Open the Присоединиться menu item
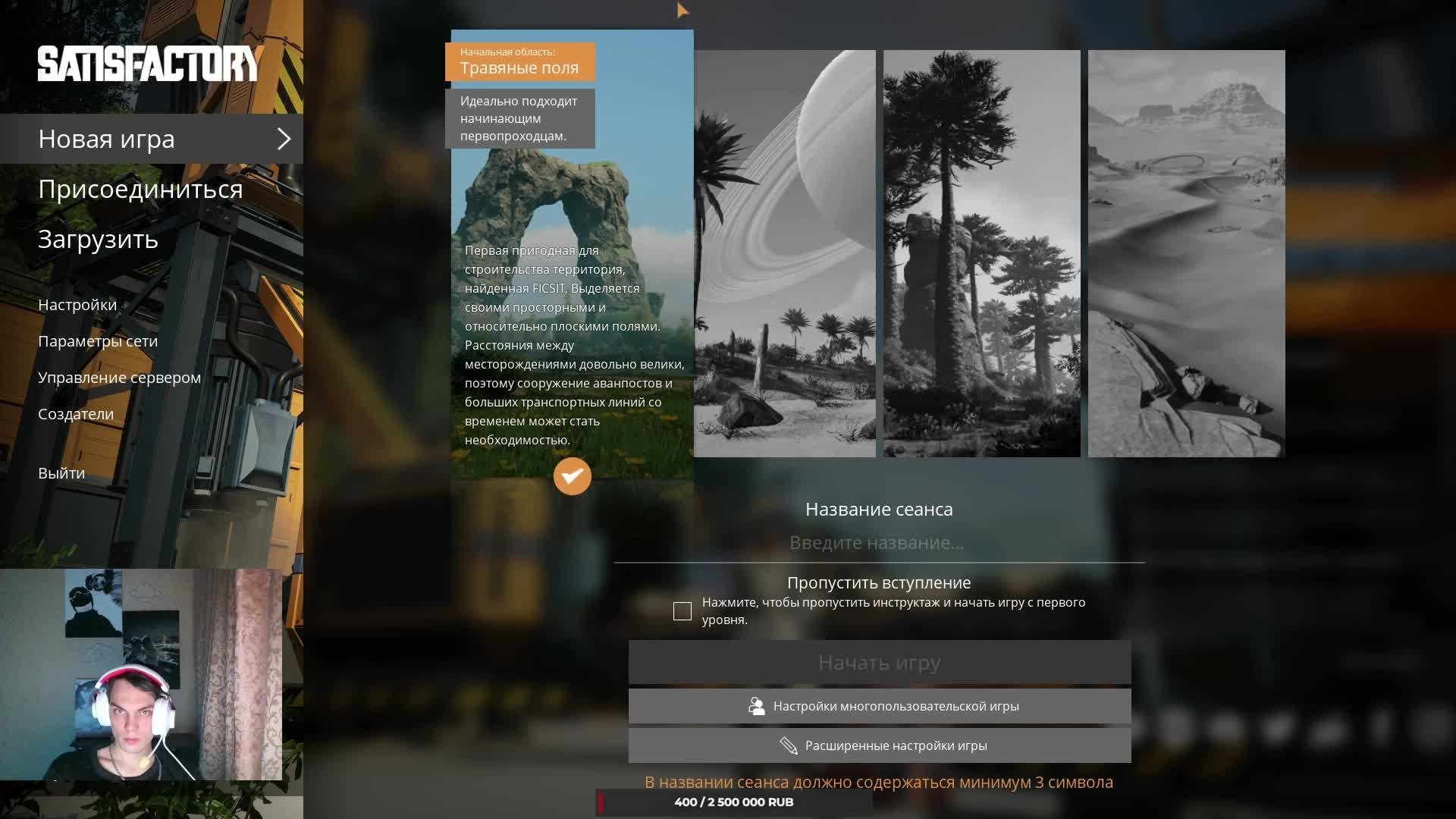The width and height of the screenshot is (1456, 819). point(140,189)
